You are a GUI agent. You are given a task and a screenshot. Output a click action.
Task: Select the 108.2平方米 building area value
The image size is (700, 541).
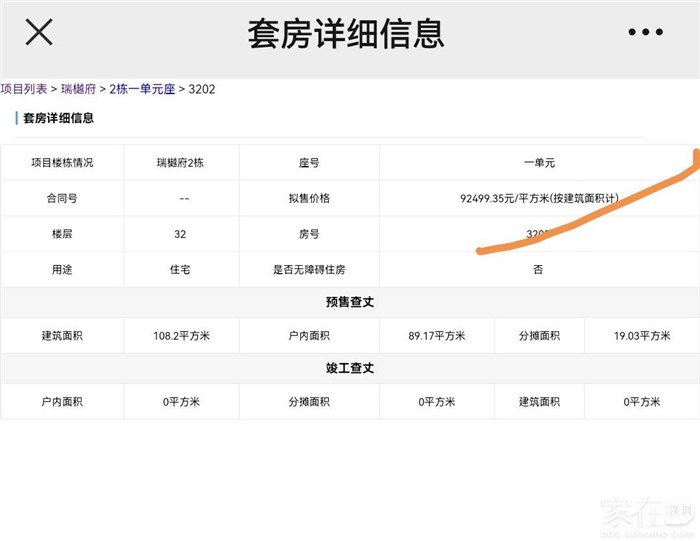pyautogui.click(x=181, y=336)
